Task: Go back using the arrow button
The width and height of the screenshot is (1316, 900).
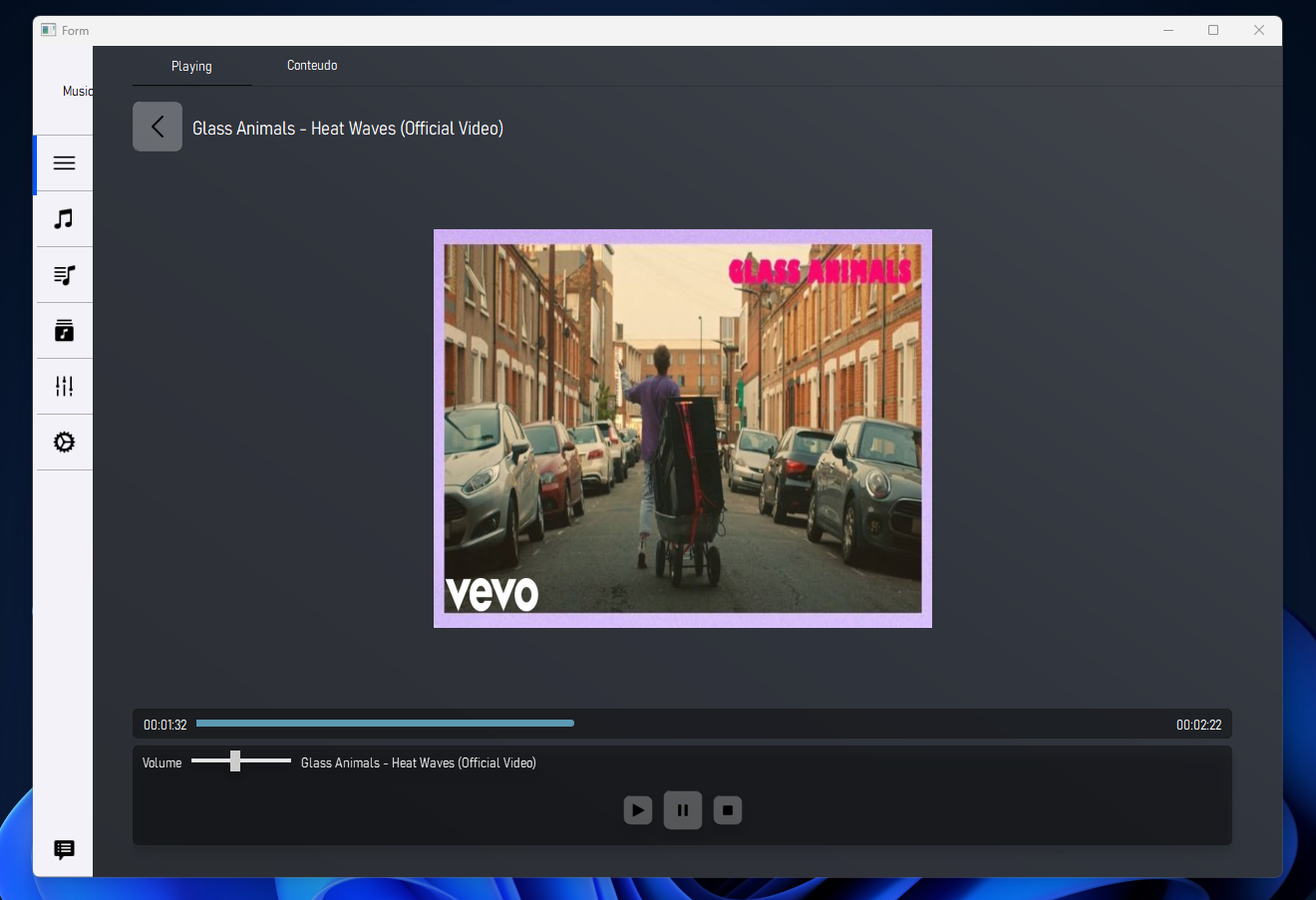Action: pyautogui.click(x=158, y=127)
